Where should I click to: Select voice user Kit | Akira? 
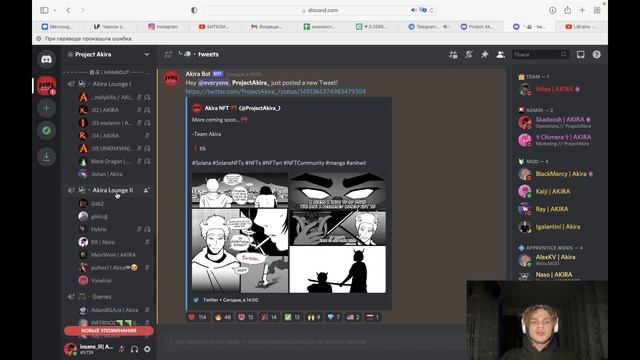pyautogui.click(x=113, y=242)
